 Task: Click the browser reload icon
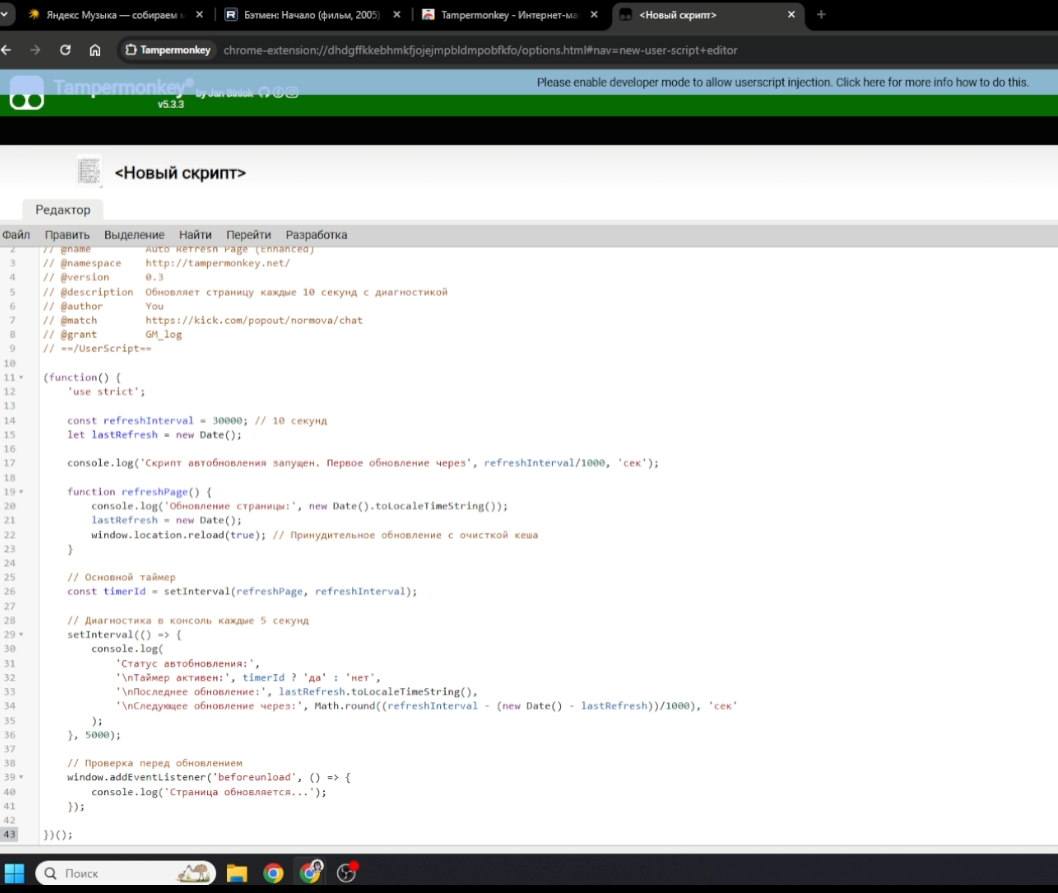[x=65, y=50]
